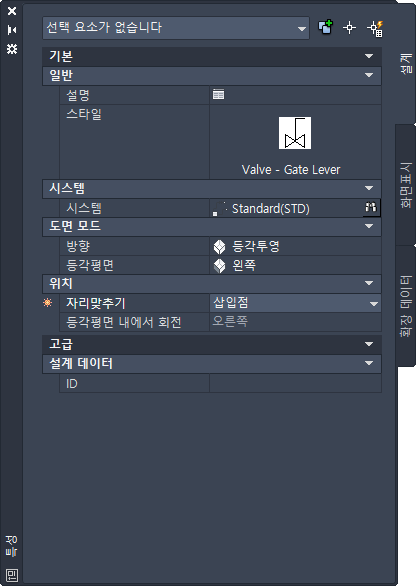Viewport: 416px width, 586px height.
Task: Click the Select Objects crosshair icon
Action: pos(349,28)
